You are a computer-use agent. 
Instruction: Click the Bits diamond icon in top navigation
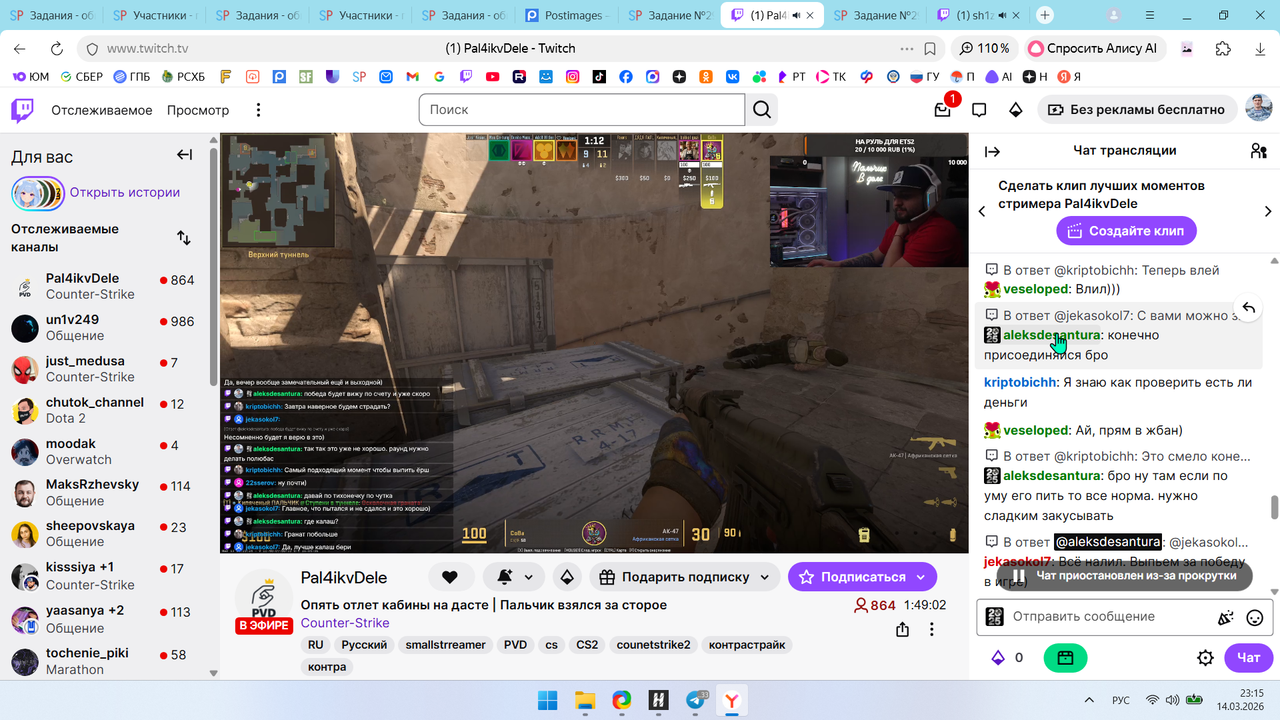(x=1015, y=110)
